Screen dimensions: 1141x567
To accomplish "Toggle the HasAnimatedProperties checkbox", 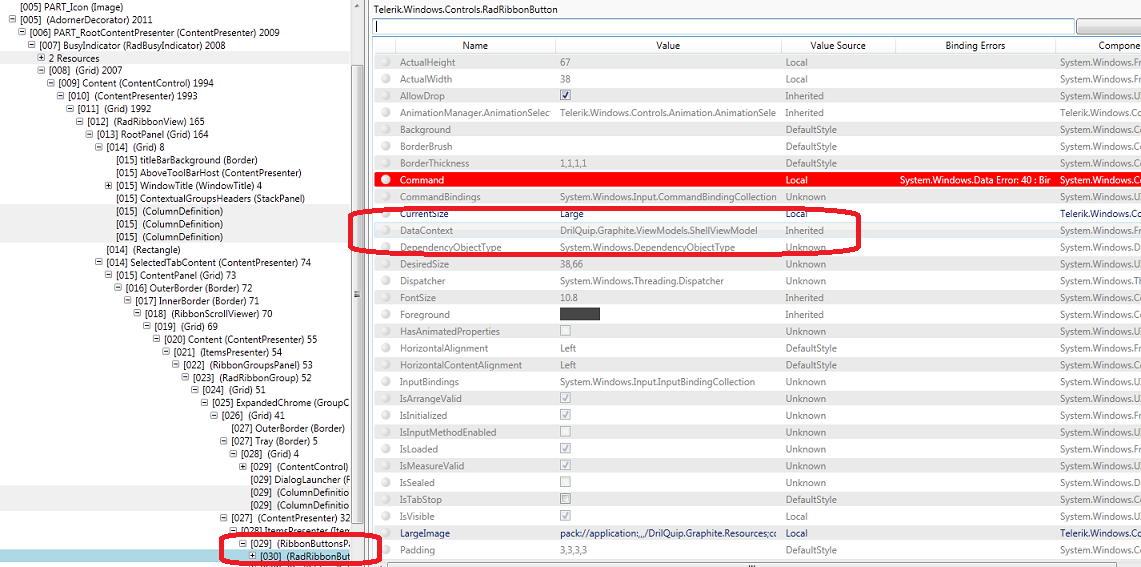I will [x=565, y=331].
